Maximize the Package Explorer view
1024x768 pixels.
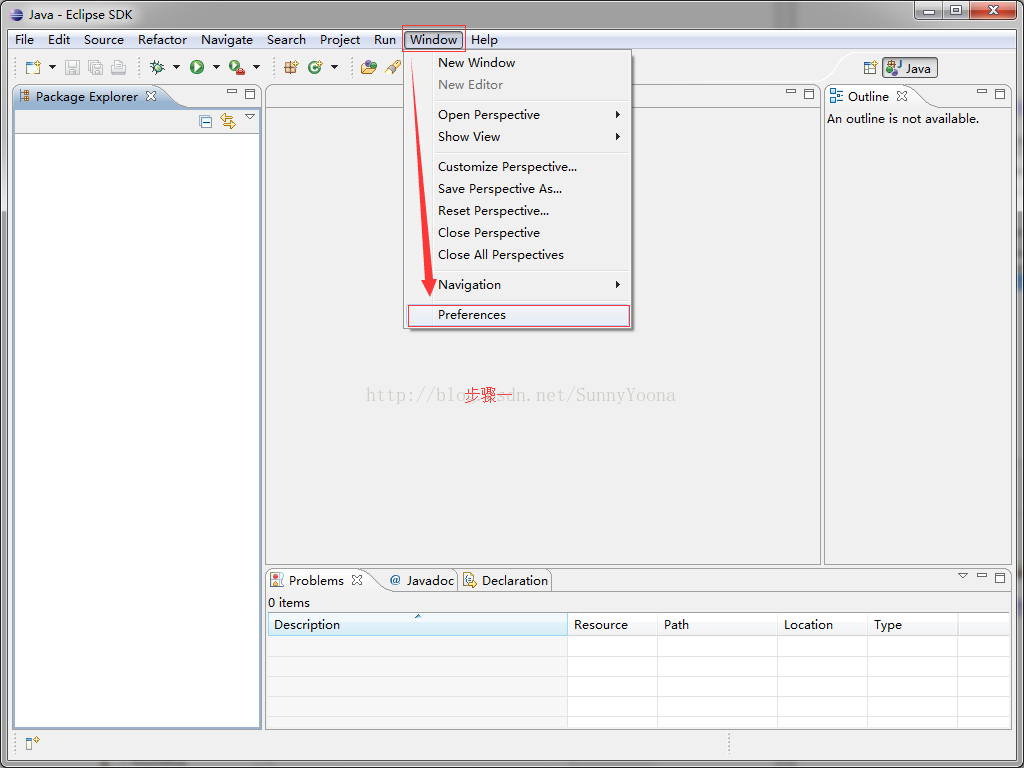coord(249,94)
